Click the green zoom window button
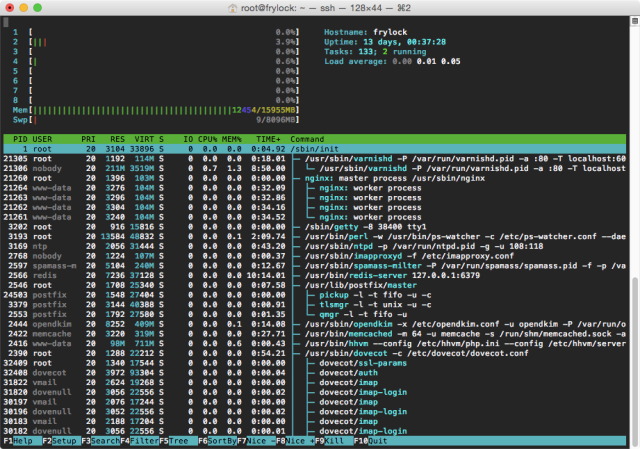This screenshot has width=640, height=449. pyautogui.click(x=38, y=8)
